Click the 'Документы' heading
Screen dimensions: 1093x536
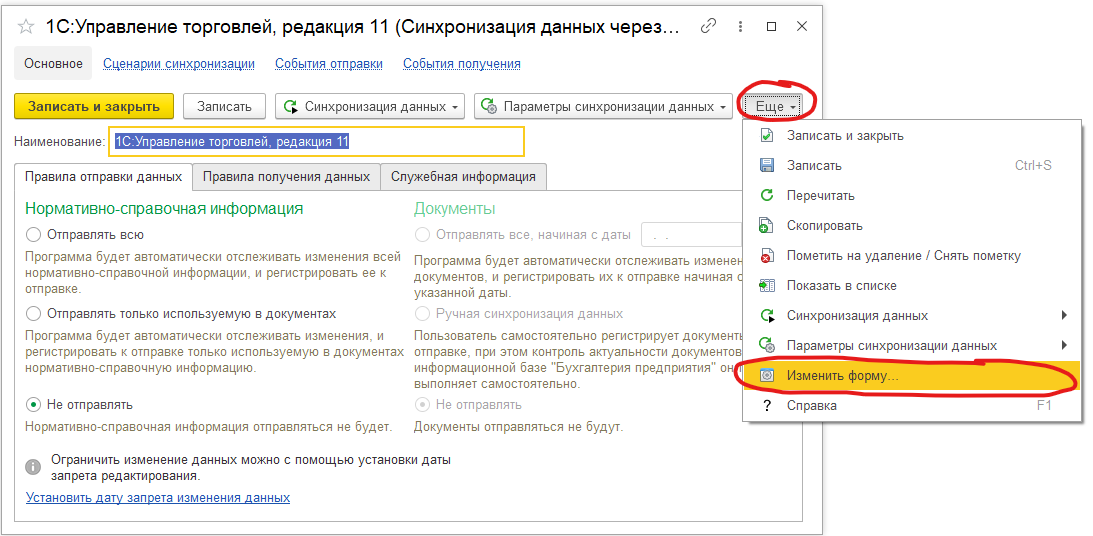454,208
